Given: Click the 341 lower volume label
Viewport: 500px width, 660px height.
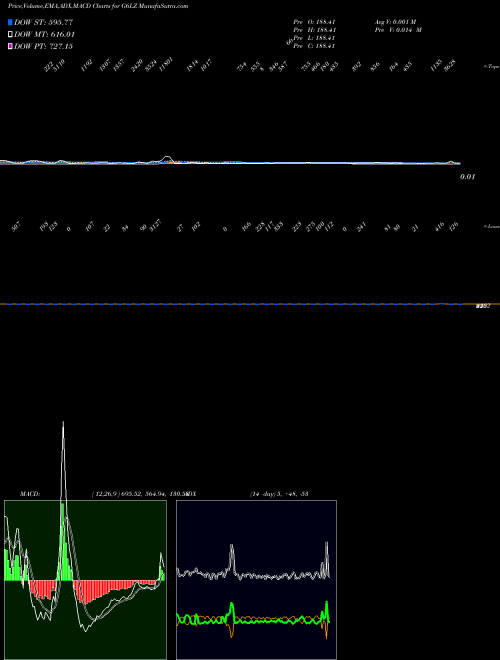Looking at the screenshot, I should 362,227.
